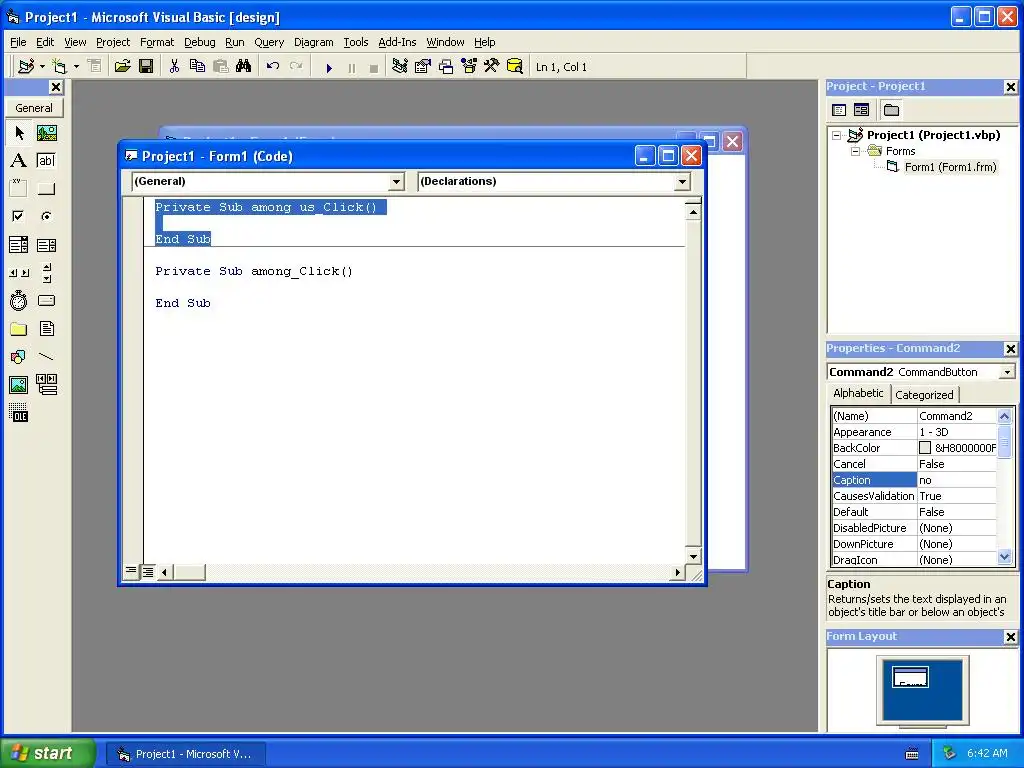The height and width of the screenshot is (768, 1024).
Task: Select the DriveListBox control tool
Action: [x=46, y=300]
